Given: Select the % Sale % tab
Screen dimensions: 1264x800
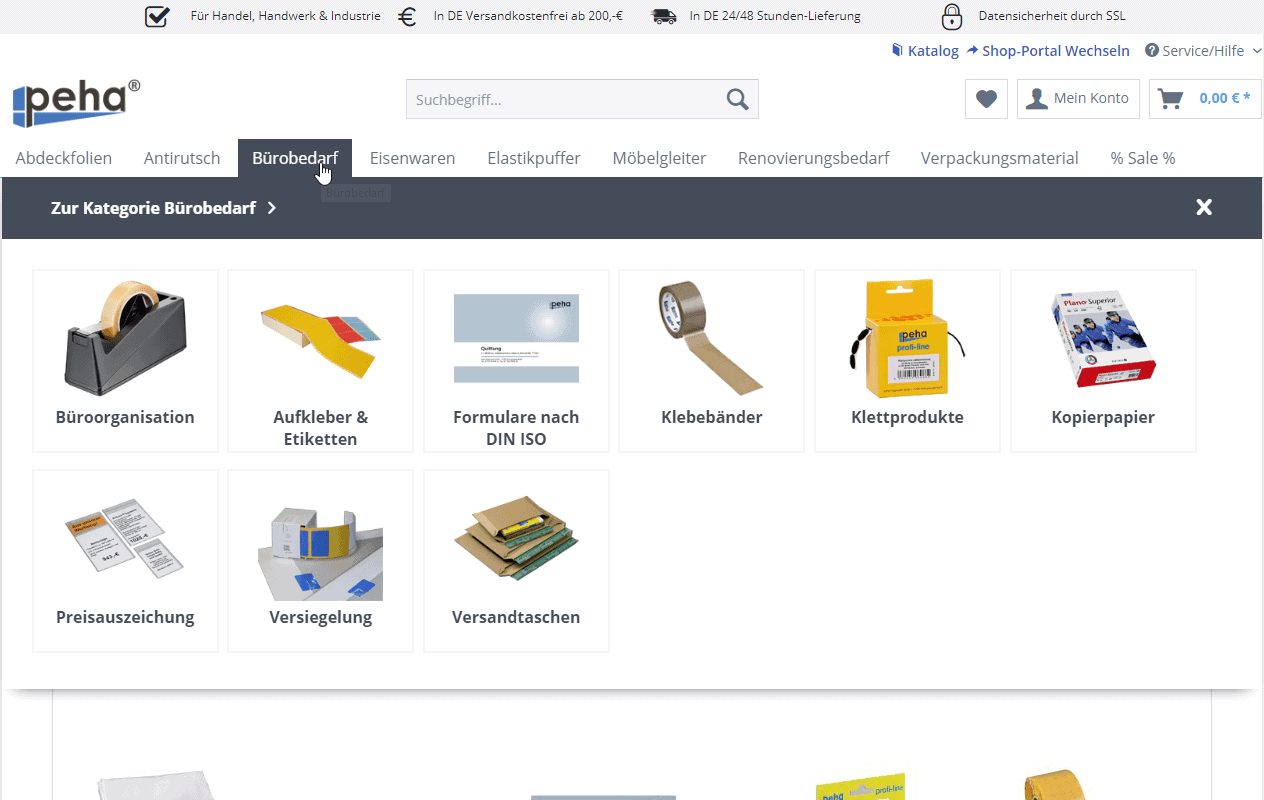Looking at the screenshot, I should [x=1142, y=158].
